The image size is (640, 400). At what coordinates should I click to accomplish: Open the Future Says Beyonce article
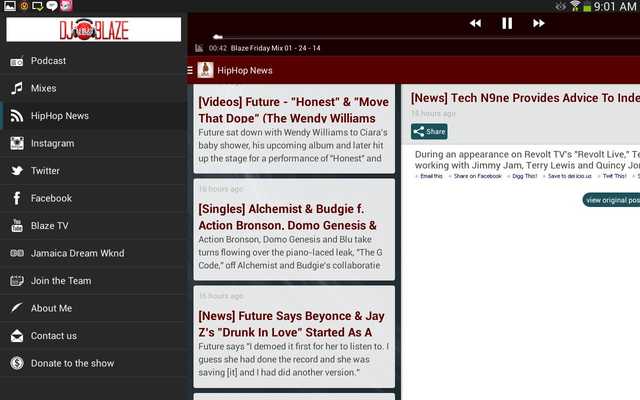click(294, 337)
